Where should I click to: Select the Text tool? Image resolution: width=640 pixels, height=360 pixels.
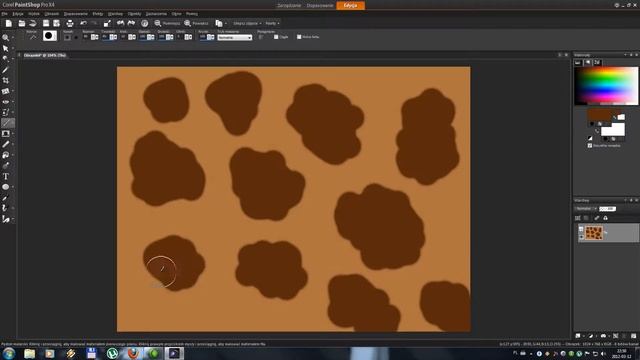pos(5,176)
